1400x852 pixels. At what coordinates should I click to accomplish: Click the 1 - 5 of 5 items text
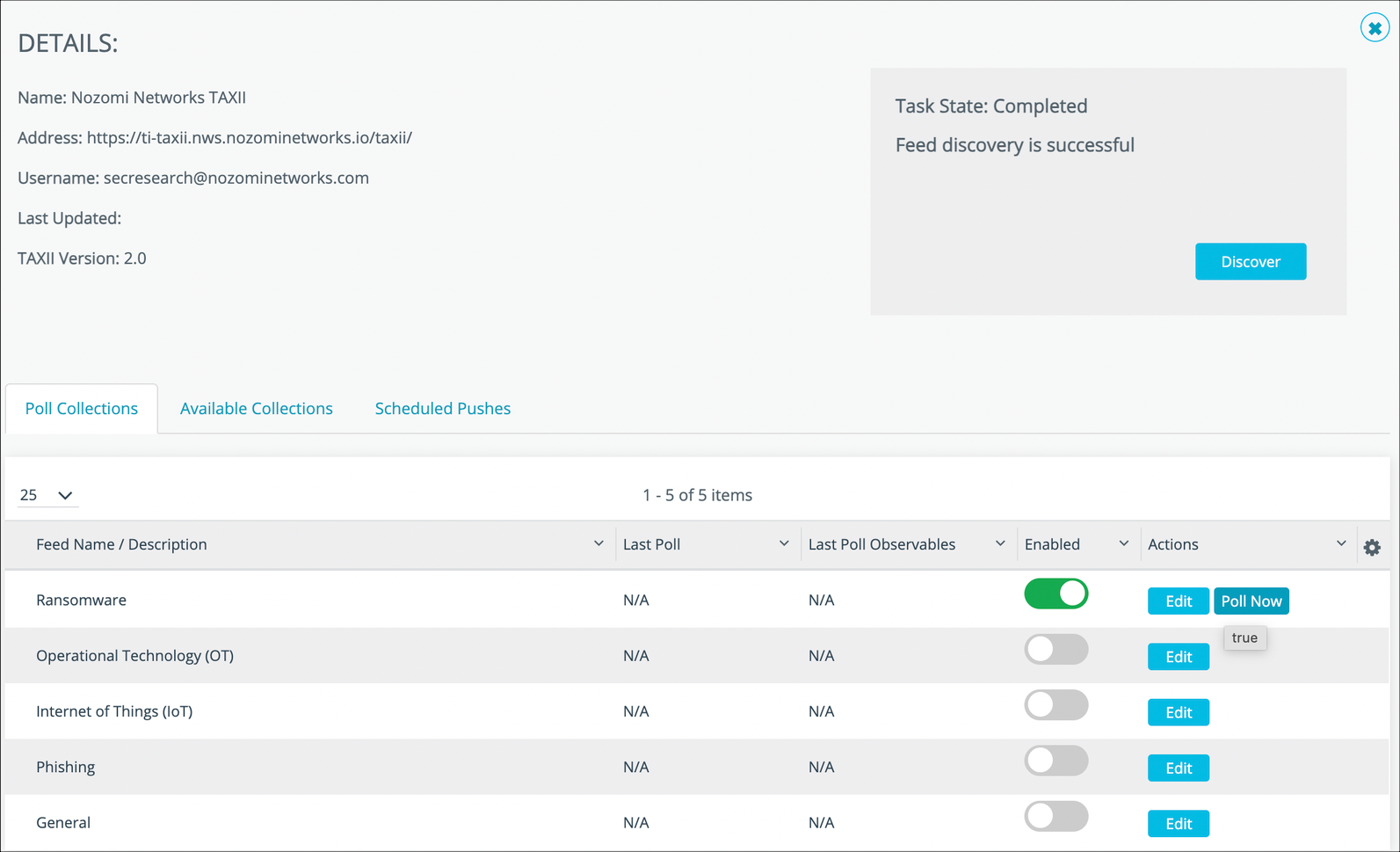[x=697, y=495]
